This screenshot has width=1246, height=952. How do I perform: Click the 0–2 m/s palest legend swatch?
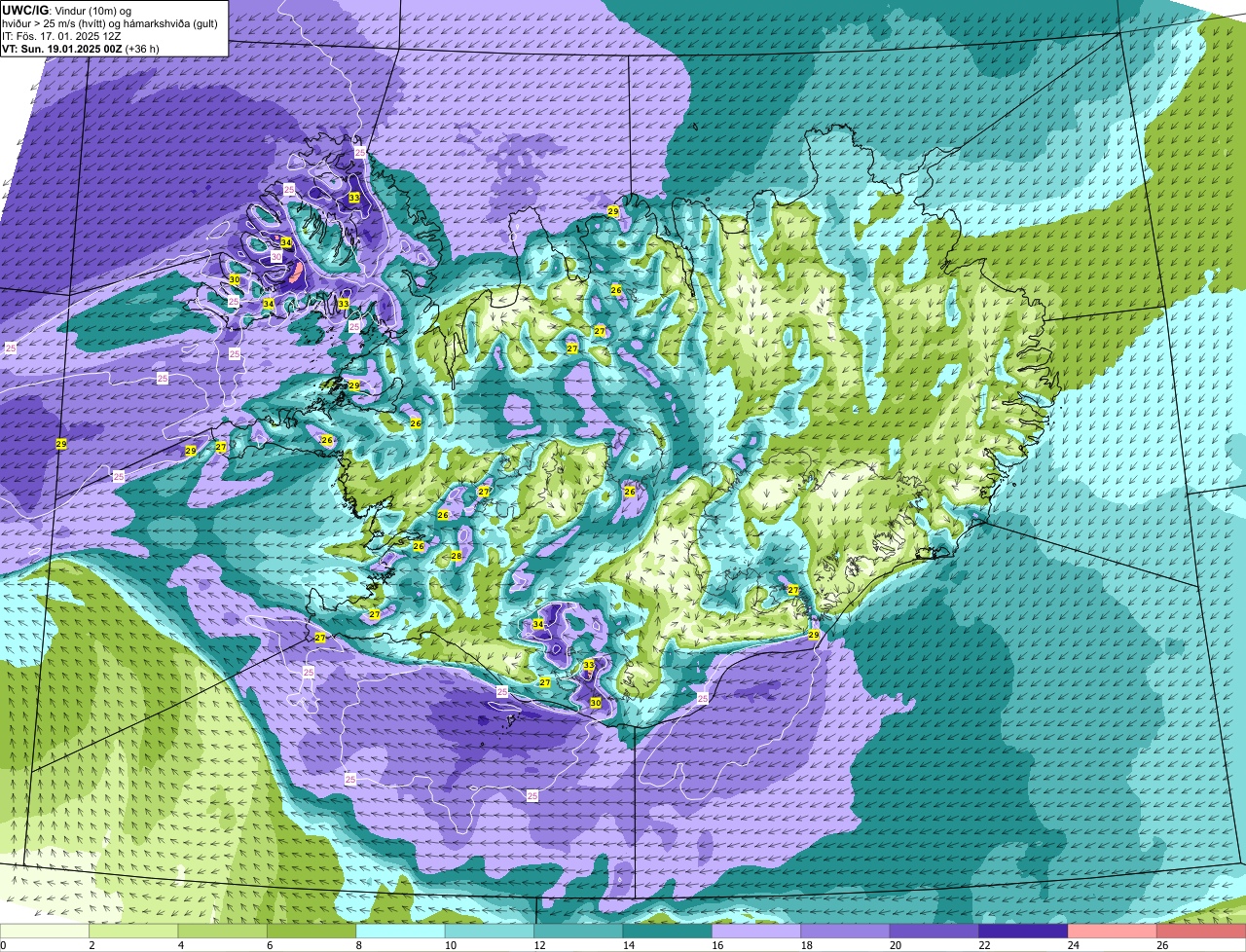pos(44,931)
